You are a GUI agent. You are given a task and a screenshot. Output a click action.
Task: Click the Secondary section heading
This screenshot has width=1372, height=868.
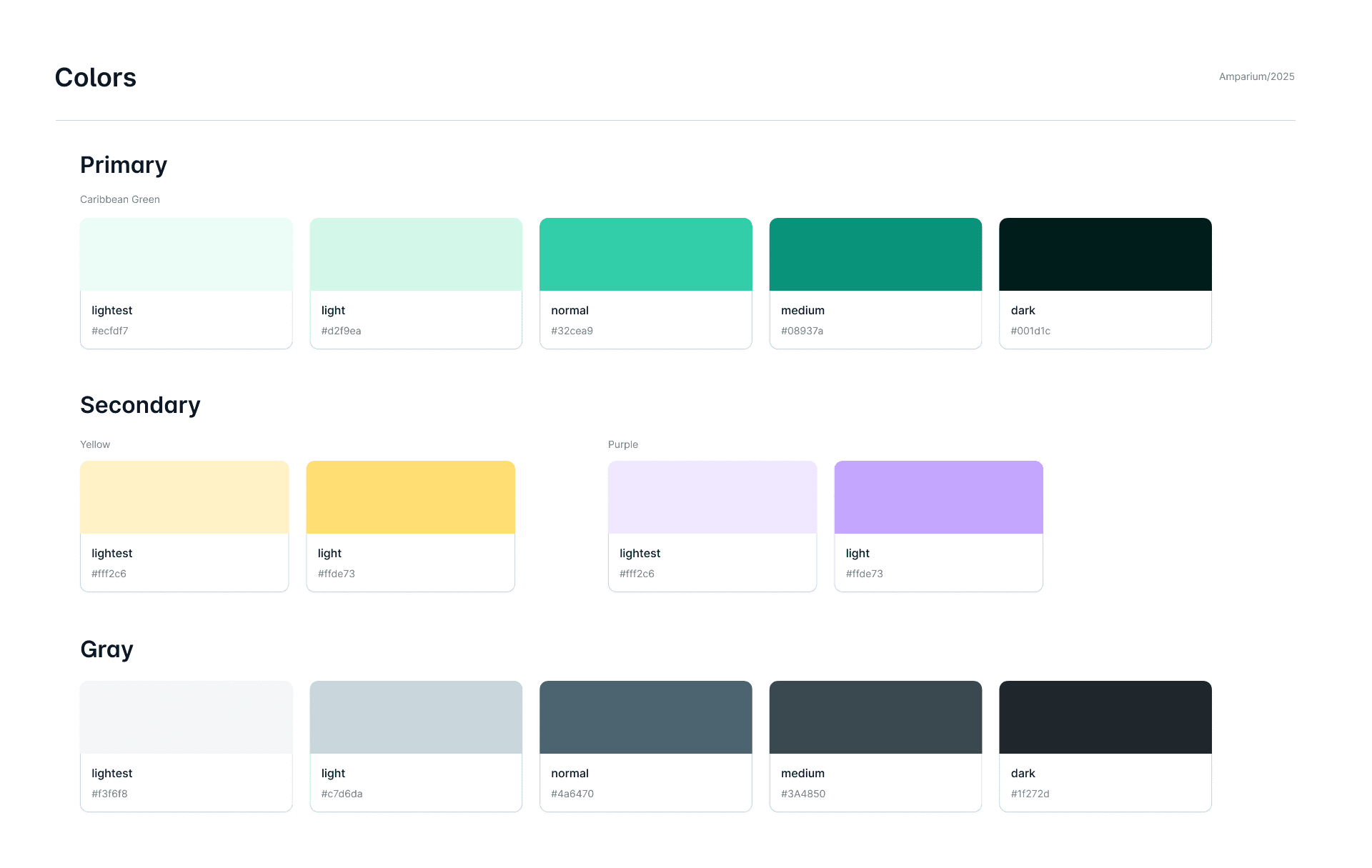[x=140, y=405]
